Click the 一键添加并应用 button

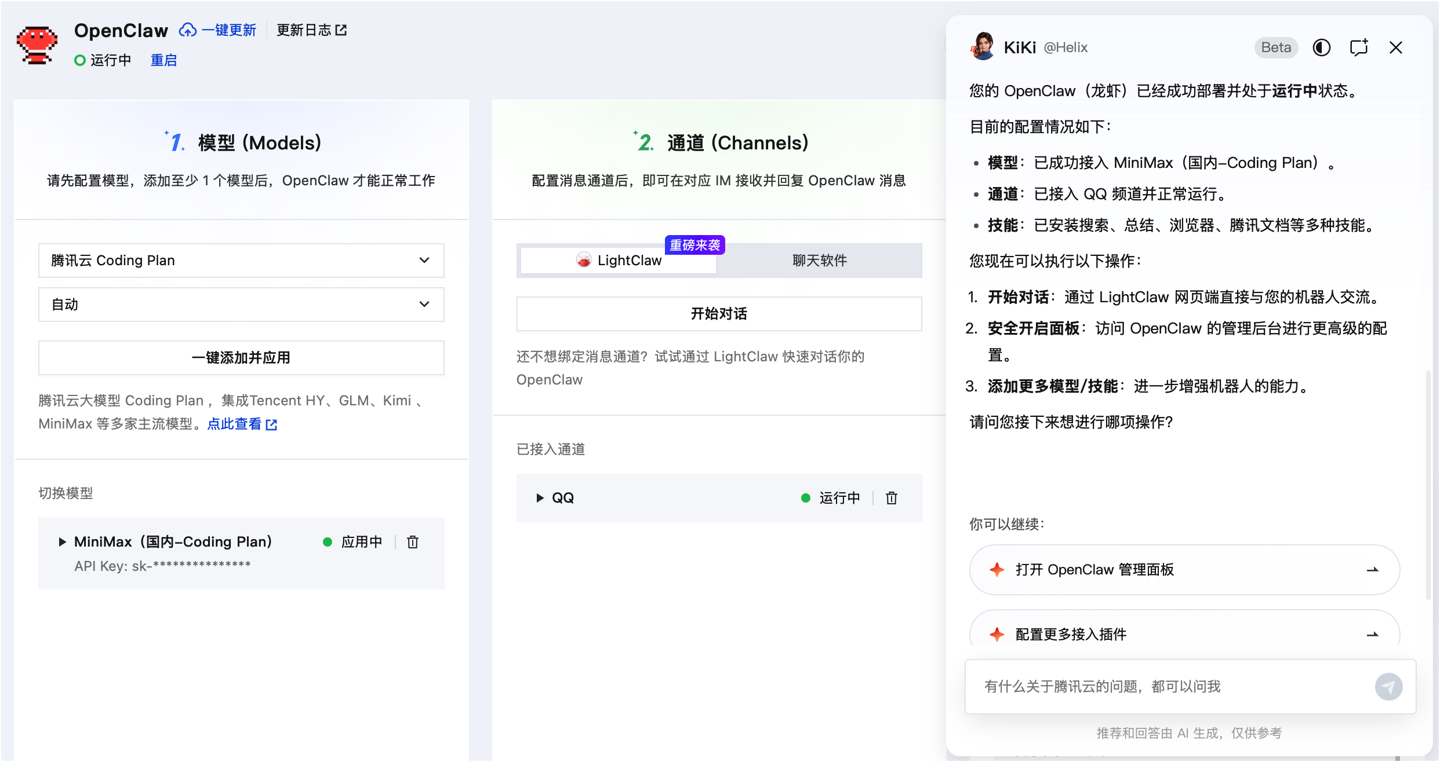(240, 357)
